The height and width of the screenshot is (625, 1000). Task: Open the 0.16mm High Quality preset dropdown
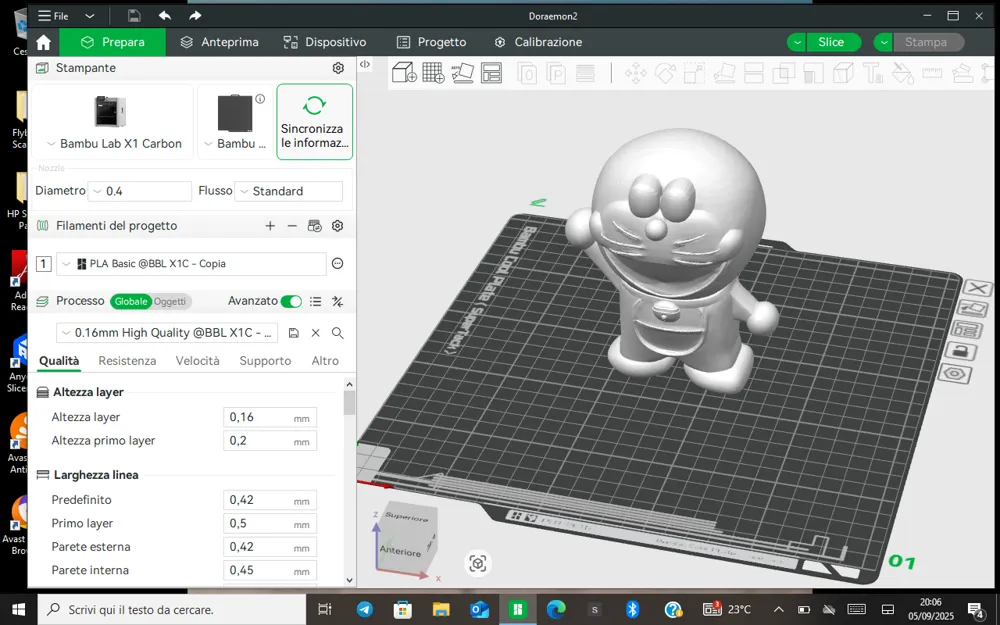pyautogui.click(x=167, y=333)
